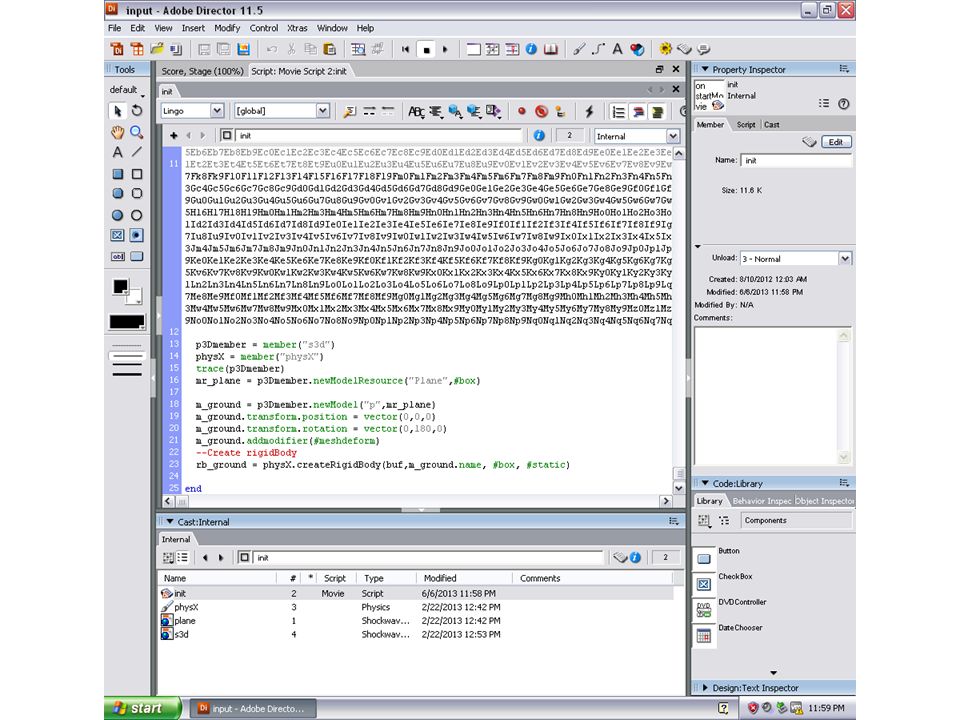This screenshot has width=960, height=720.
Task: Click the Name field in Property Inspector
Action: [796, 160]
